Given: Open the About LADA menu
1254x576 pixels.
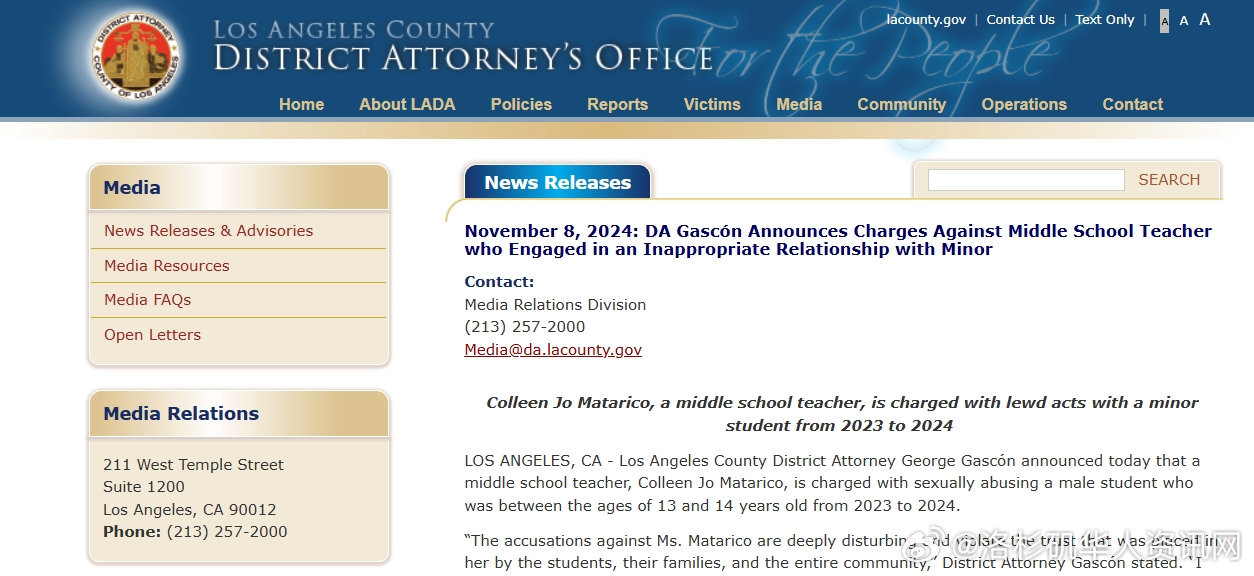Looking at the screenshot, I should pos(407,104).
